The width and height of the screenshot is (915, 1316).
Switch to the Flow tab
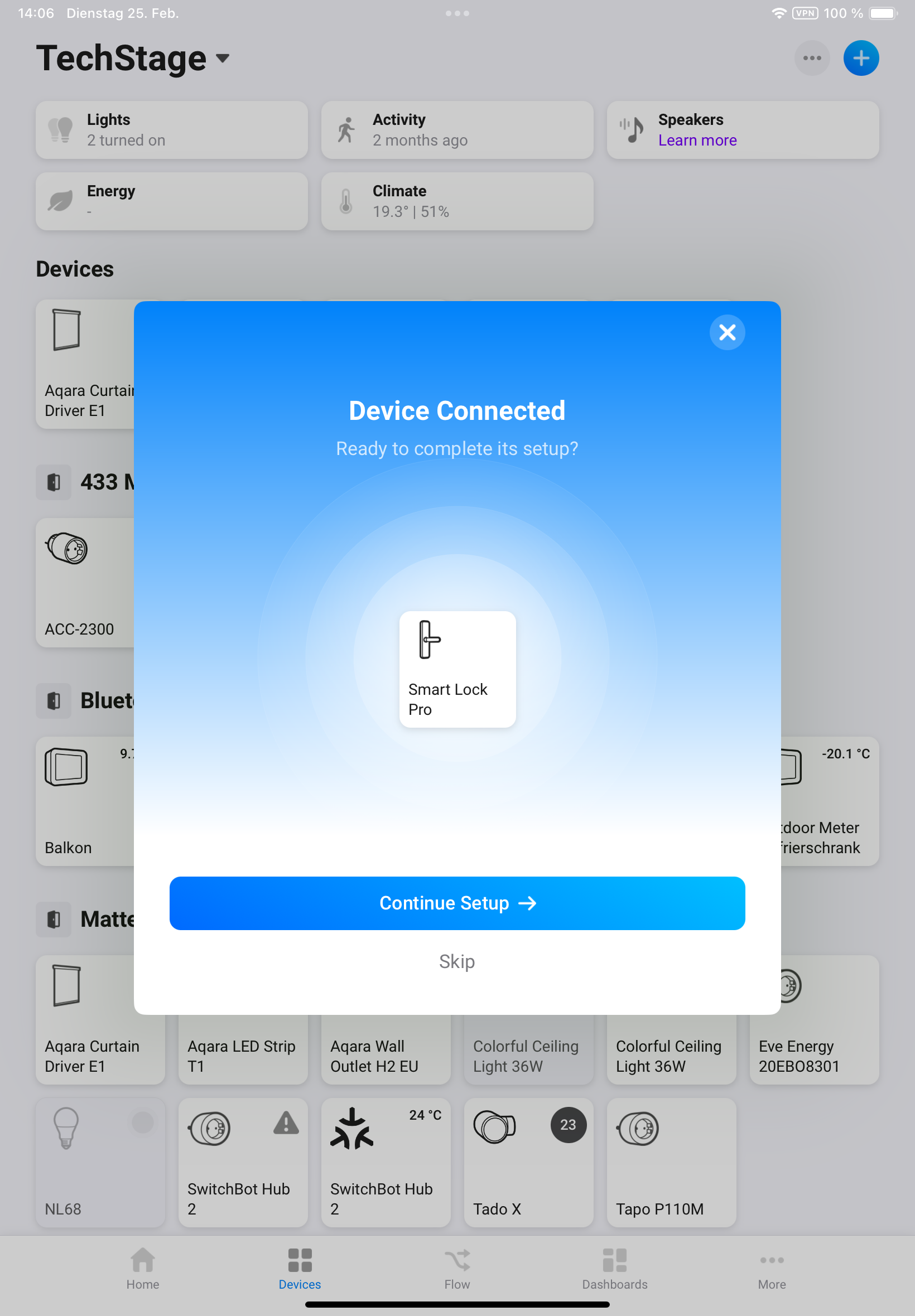pos(457,1269)
